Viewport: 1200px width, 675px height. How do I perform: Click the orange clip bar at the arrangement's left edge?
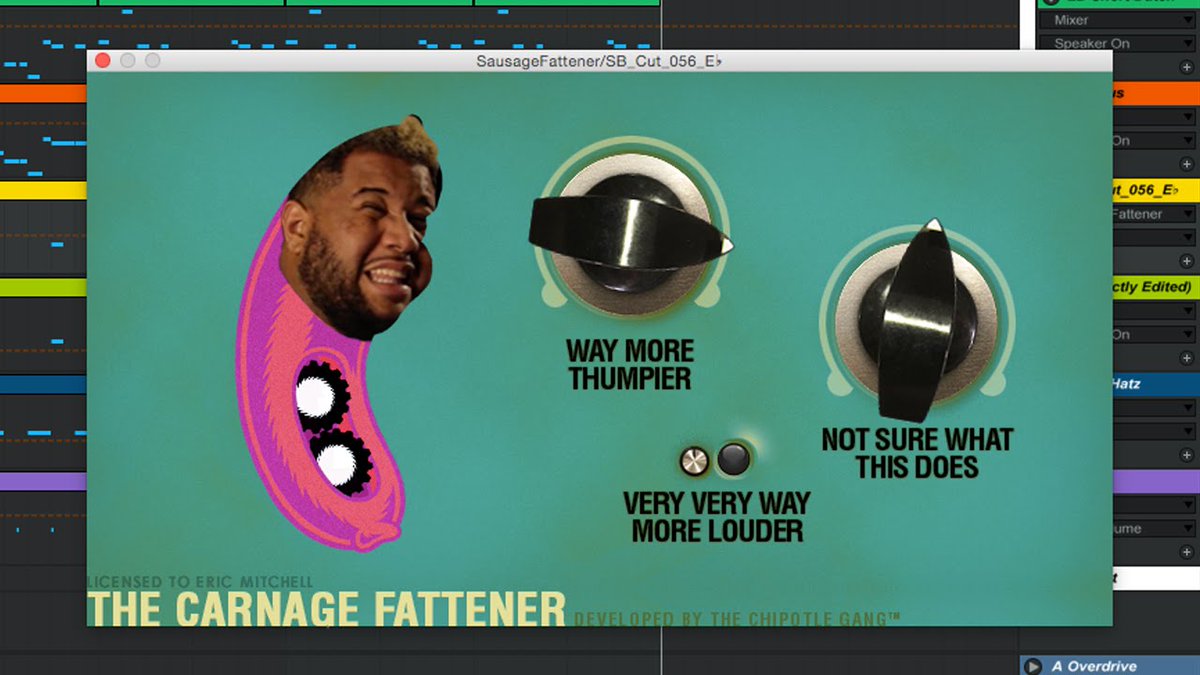click(43, 94)
